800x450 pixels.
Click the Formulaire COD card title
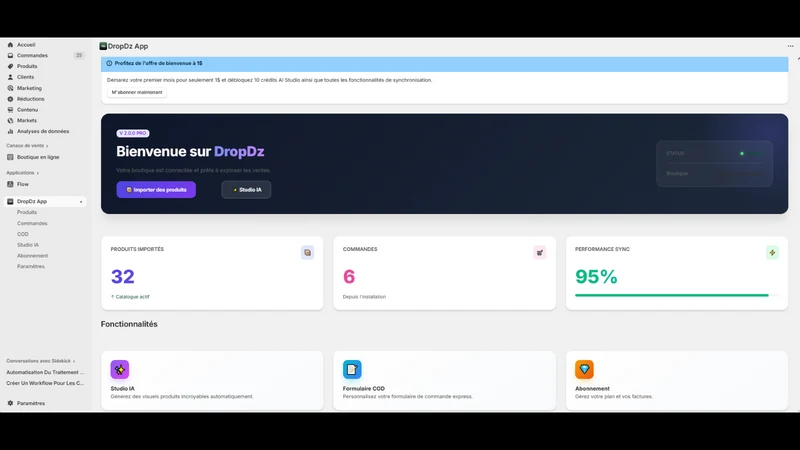pos(364,388)
